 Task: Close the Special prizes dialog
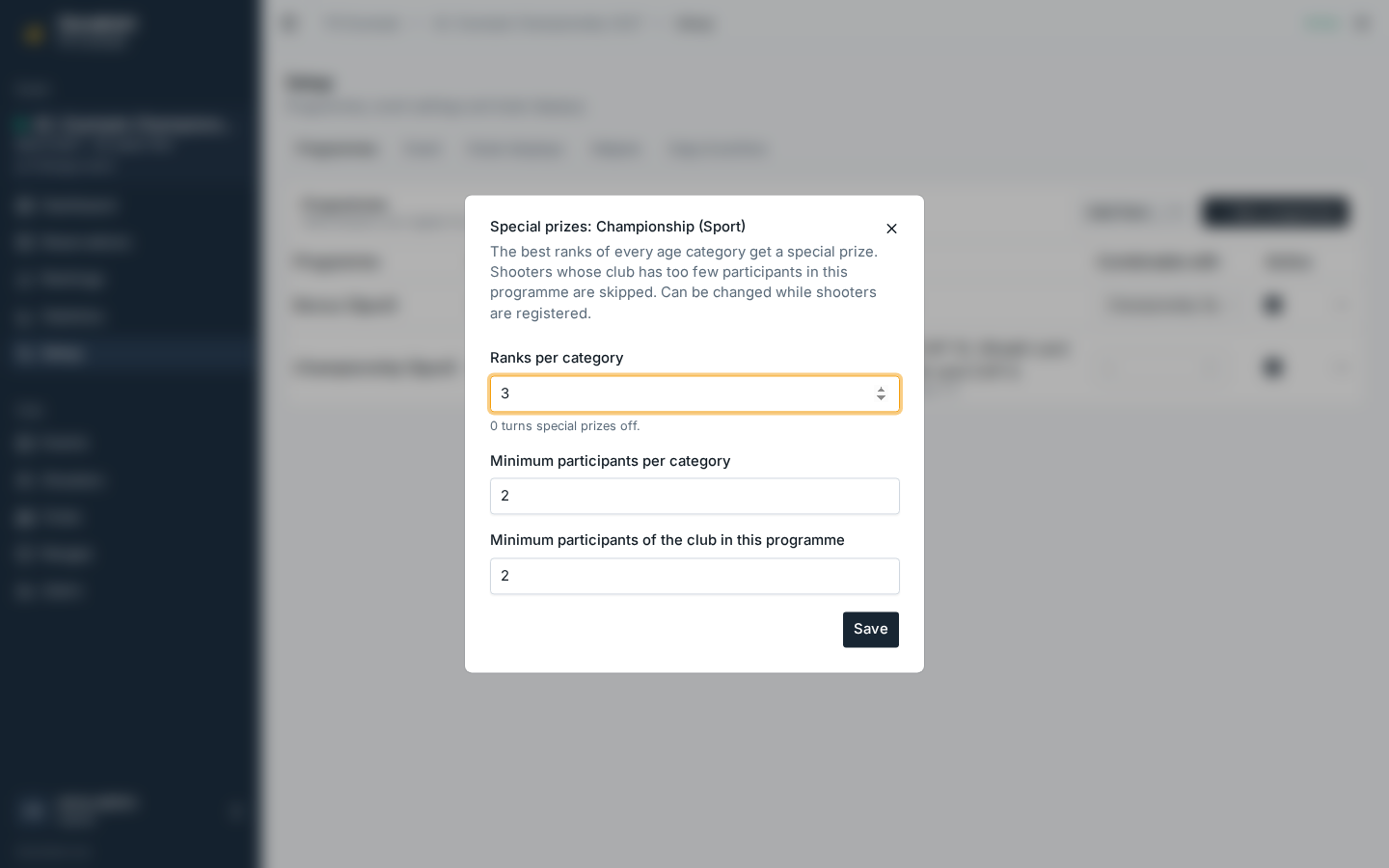[891, 229]
